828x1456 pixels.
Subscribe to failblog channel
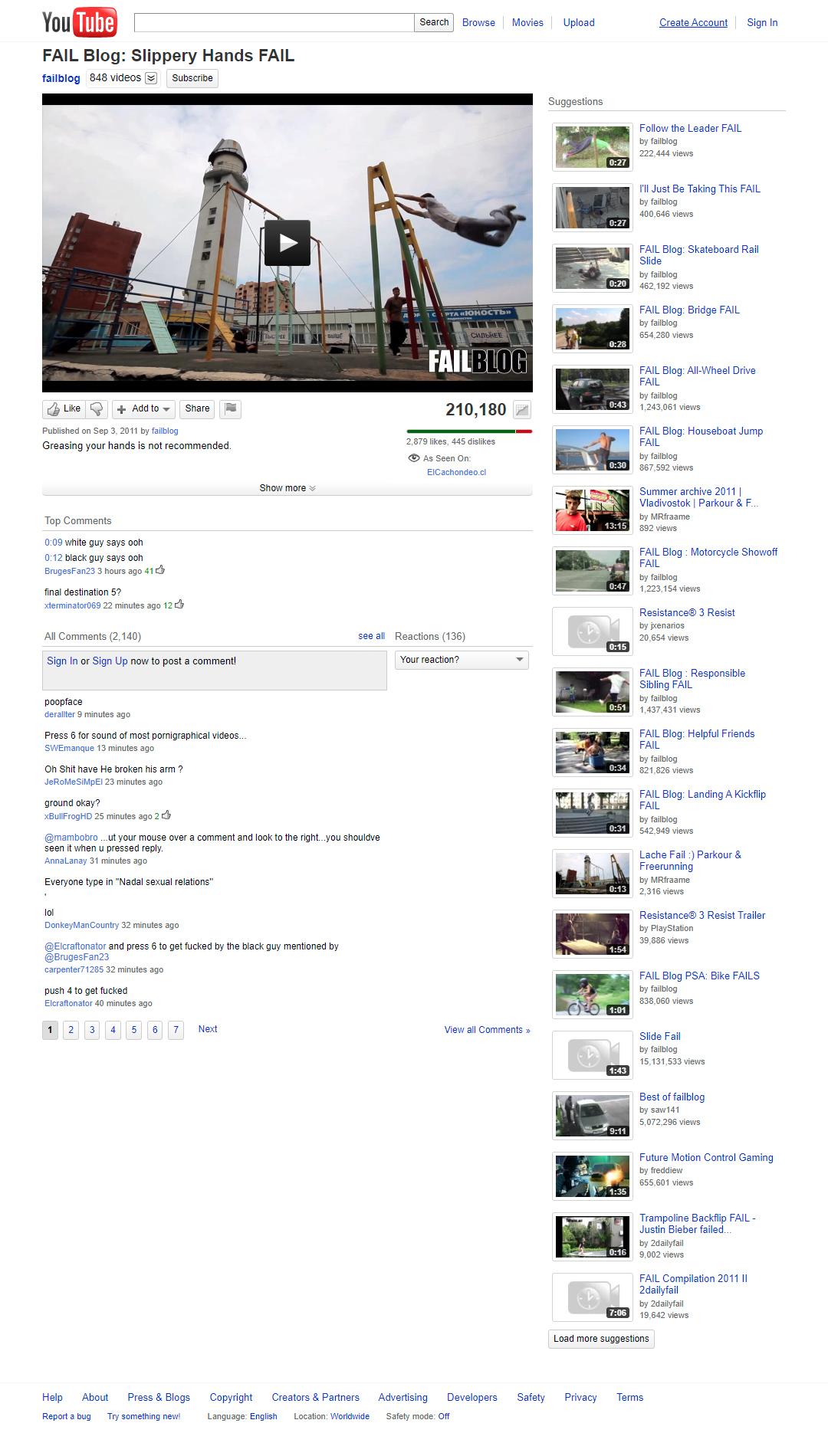point(192,78)
